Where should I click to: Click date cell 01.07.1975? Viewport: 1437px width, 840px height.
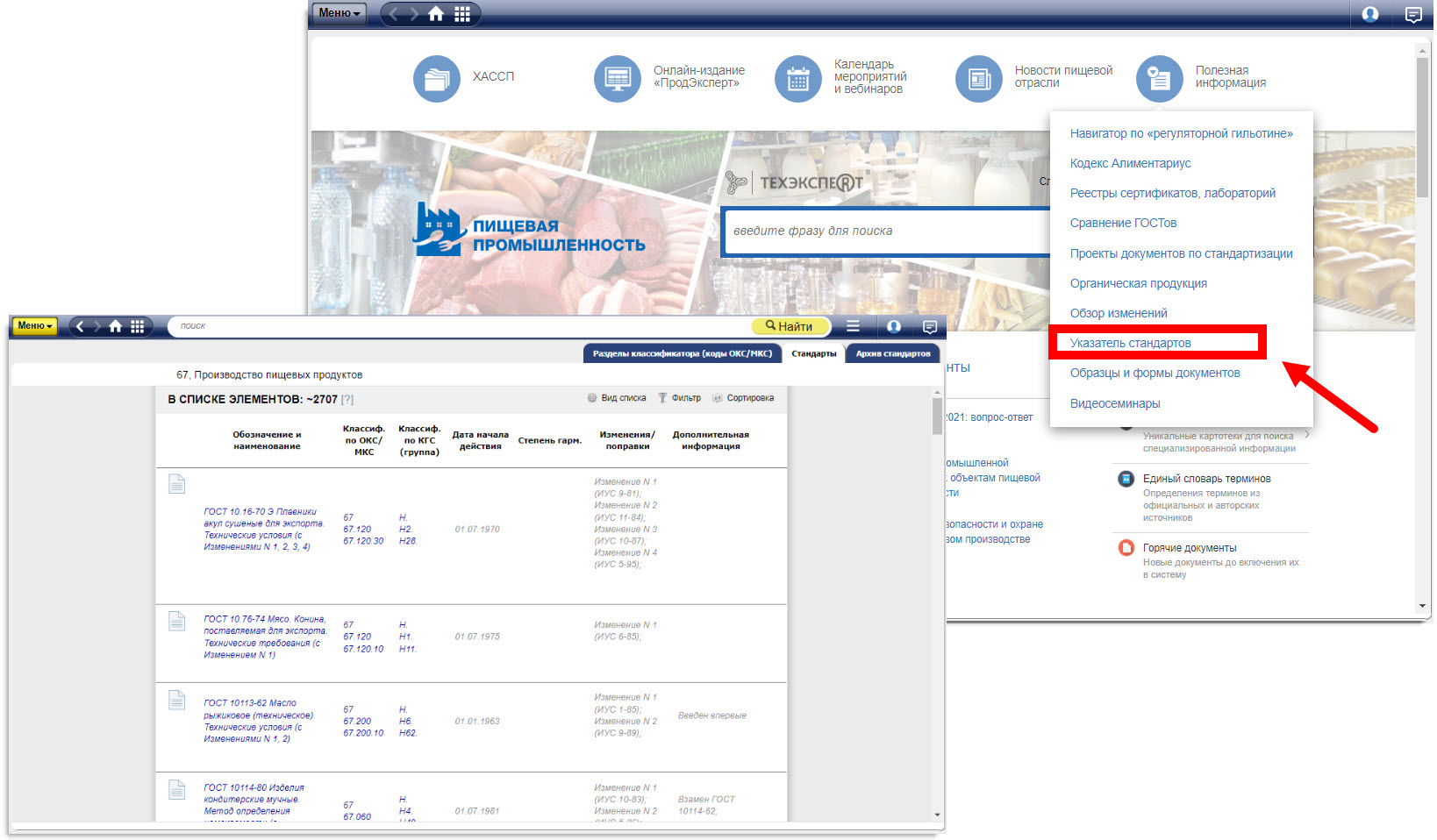(x=477, y=637)
